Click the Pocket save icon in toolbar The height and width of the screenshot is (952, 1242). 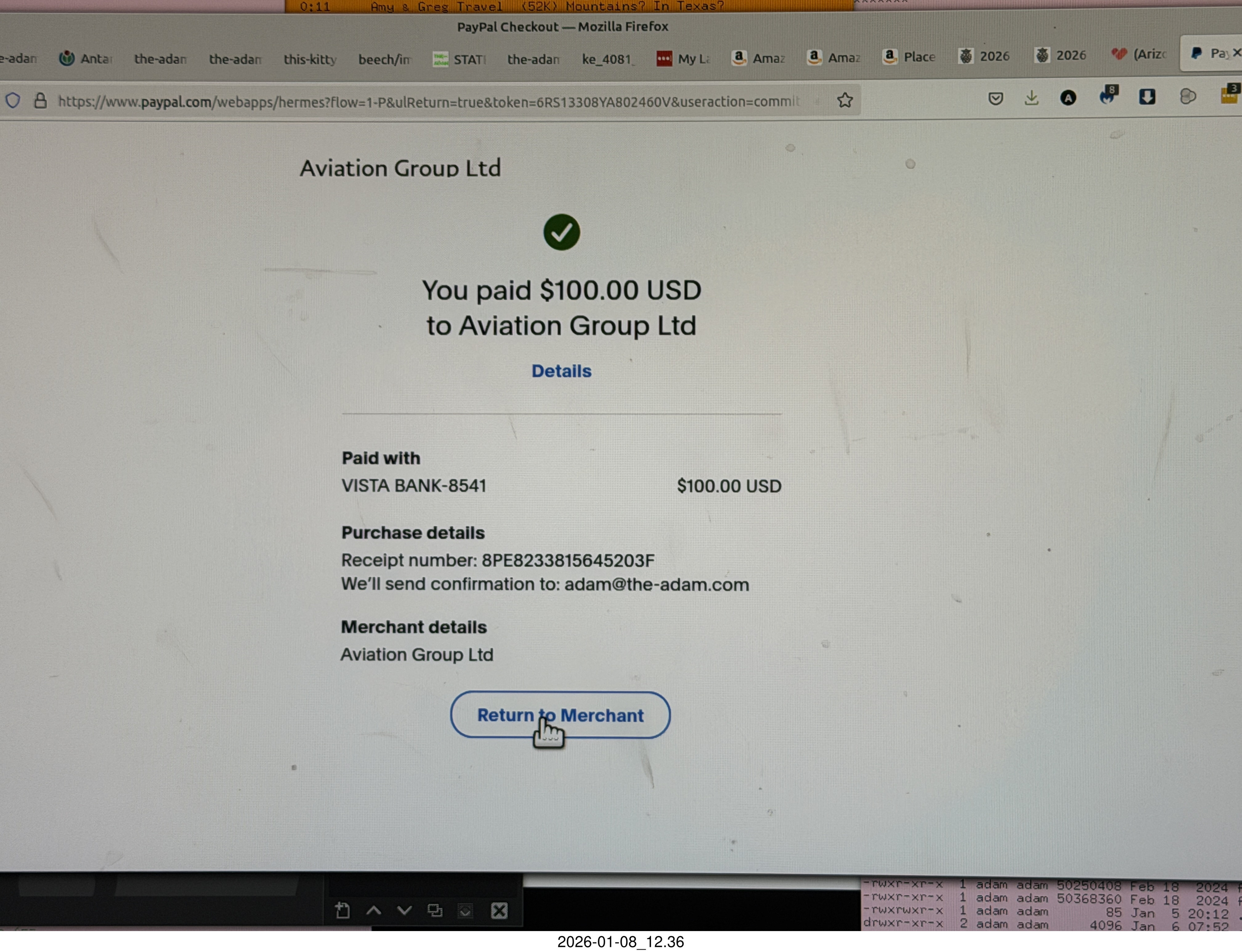click(996, 99)
